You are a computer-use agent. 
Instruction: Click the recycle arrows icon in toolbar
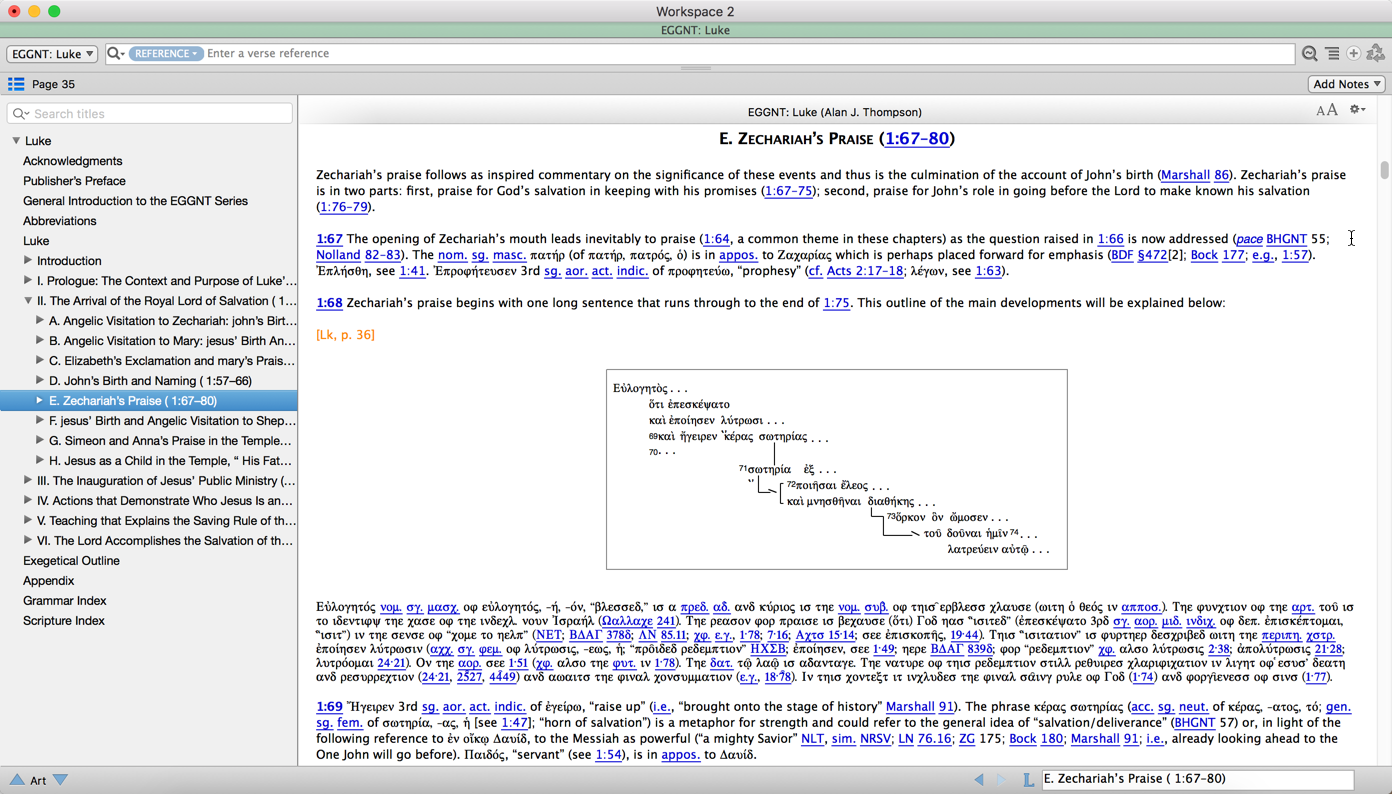pos(1376,54)
